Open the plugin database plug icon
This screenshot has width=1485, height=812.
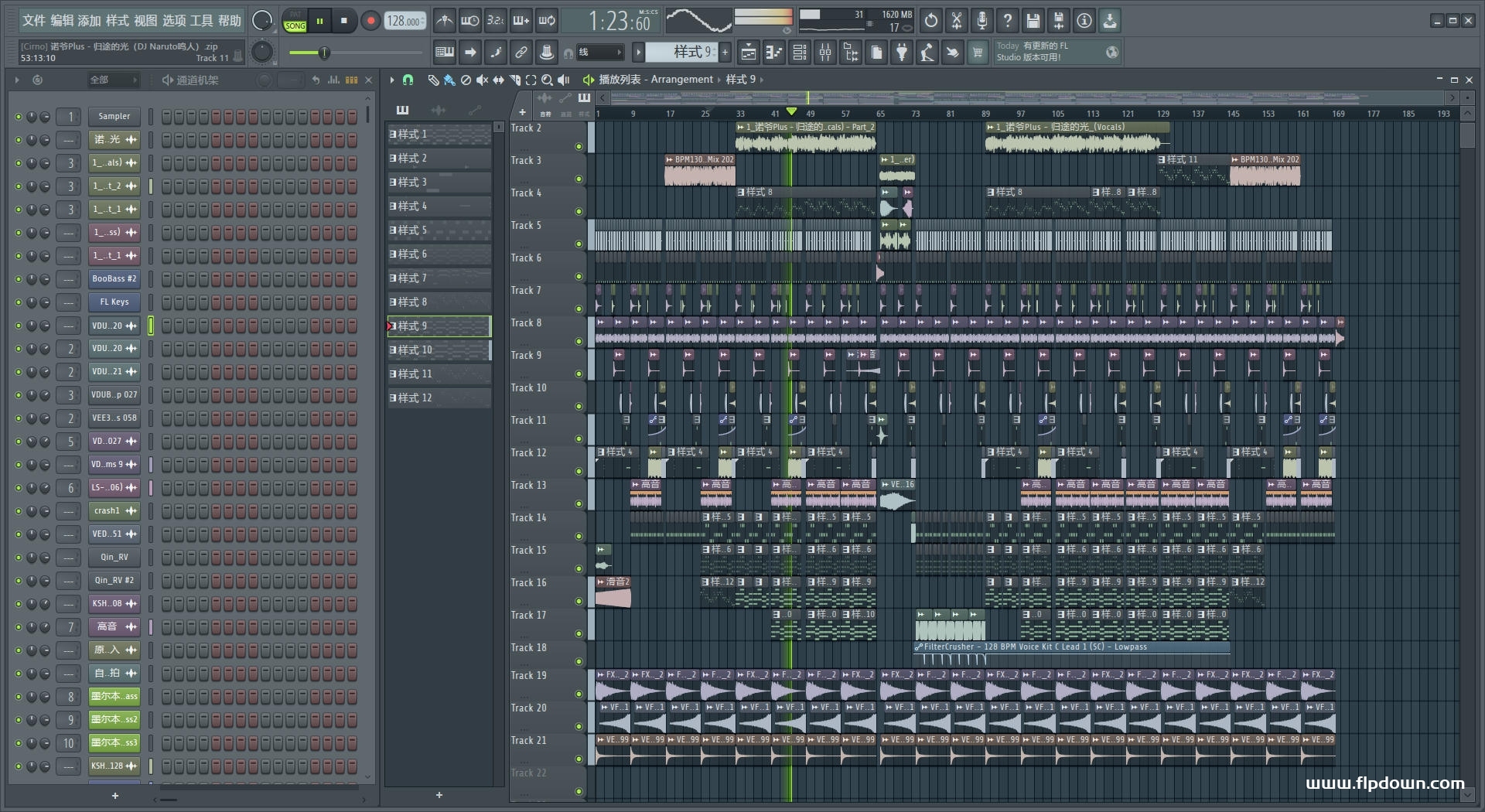(x=902, y=53)
